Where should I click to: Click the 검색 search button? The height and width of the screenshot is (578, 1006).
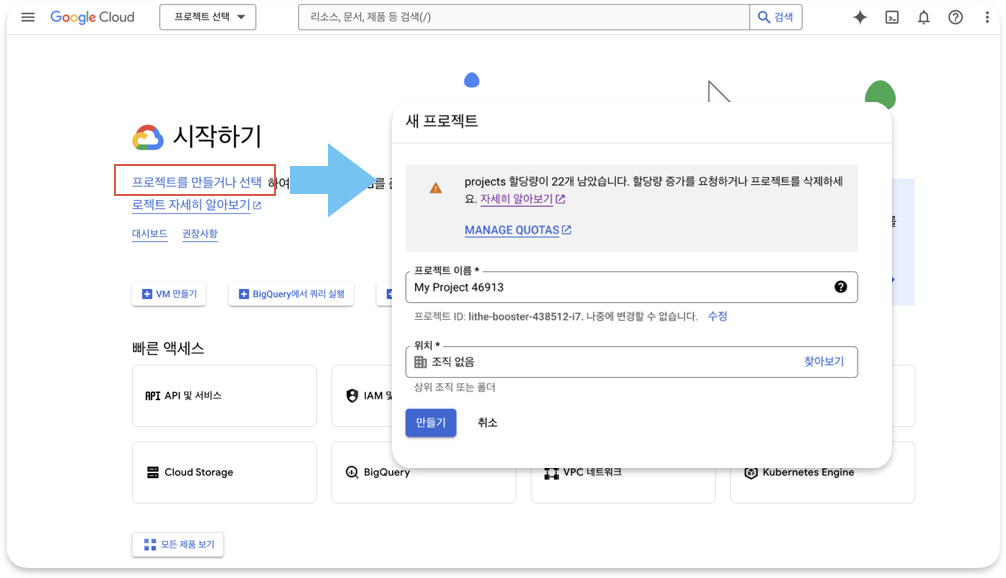776,17
